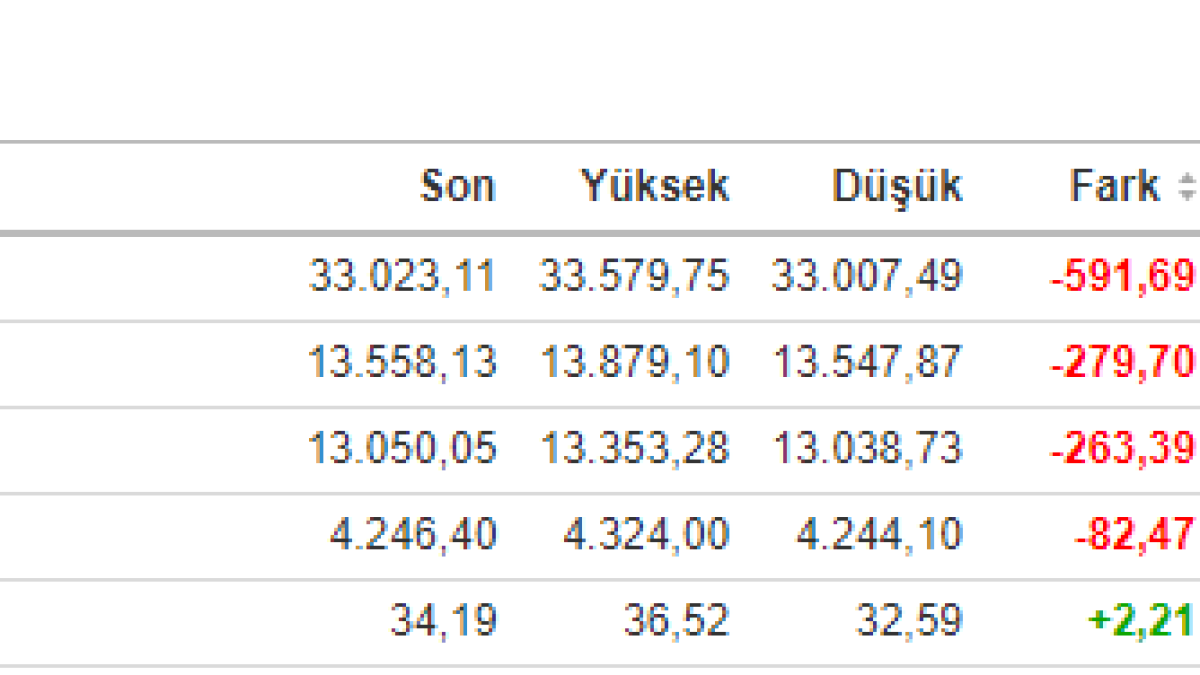Click the Yüksek value 13.353,28
Image resolution: width=1200 pixels, height=675 pixels.
[634, 449]
